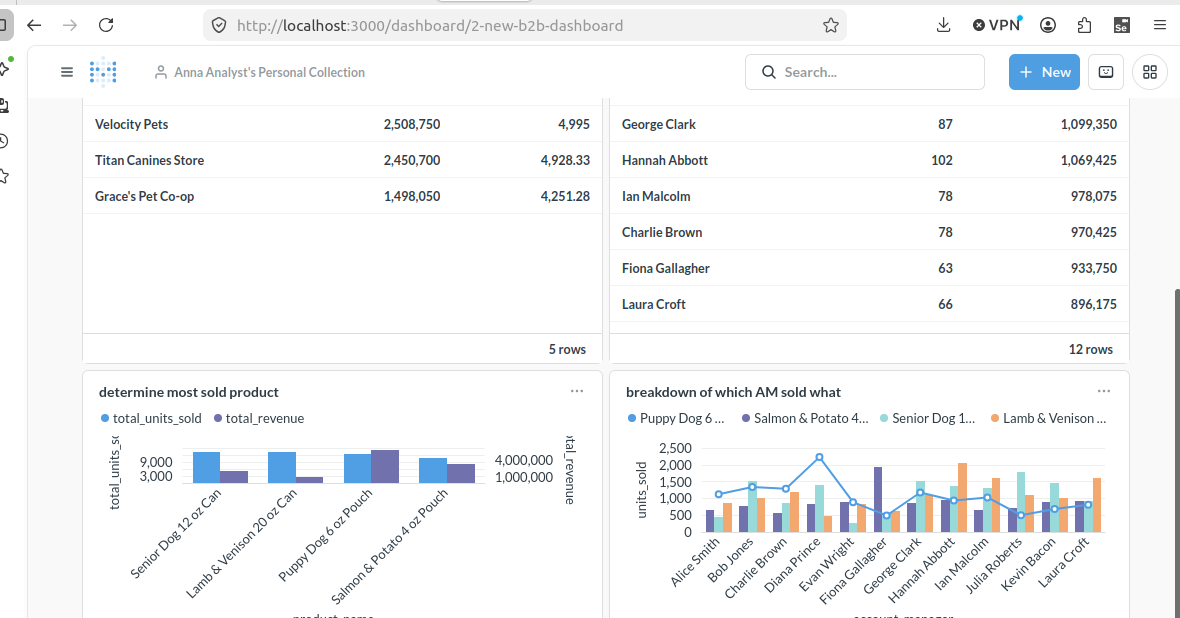Toggle the Salmon & Potato 4 legend series
1180x618 pixels.
click(x=804, y=419)
